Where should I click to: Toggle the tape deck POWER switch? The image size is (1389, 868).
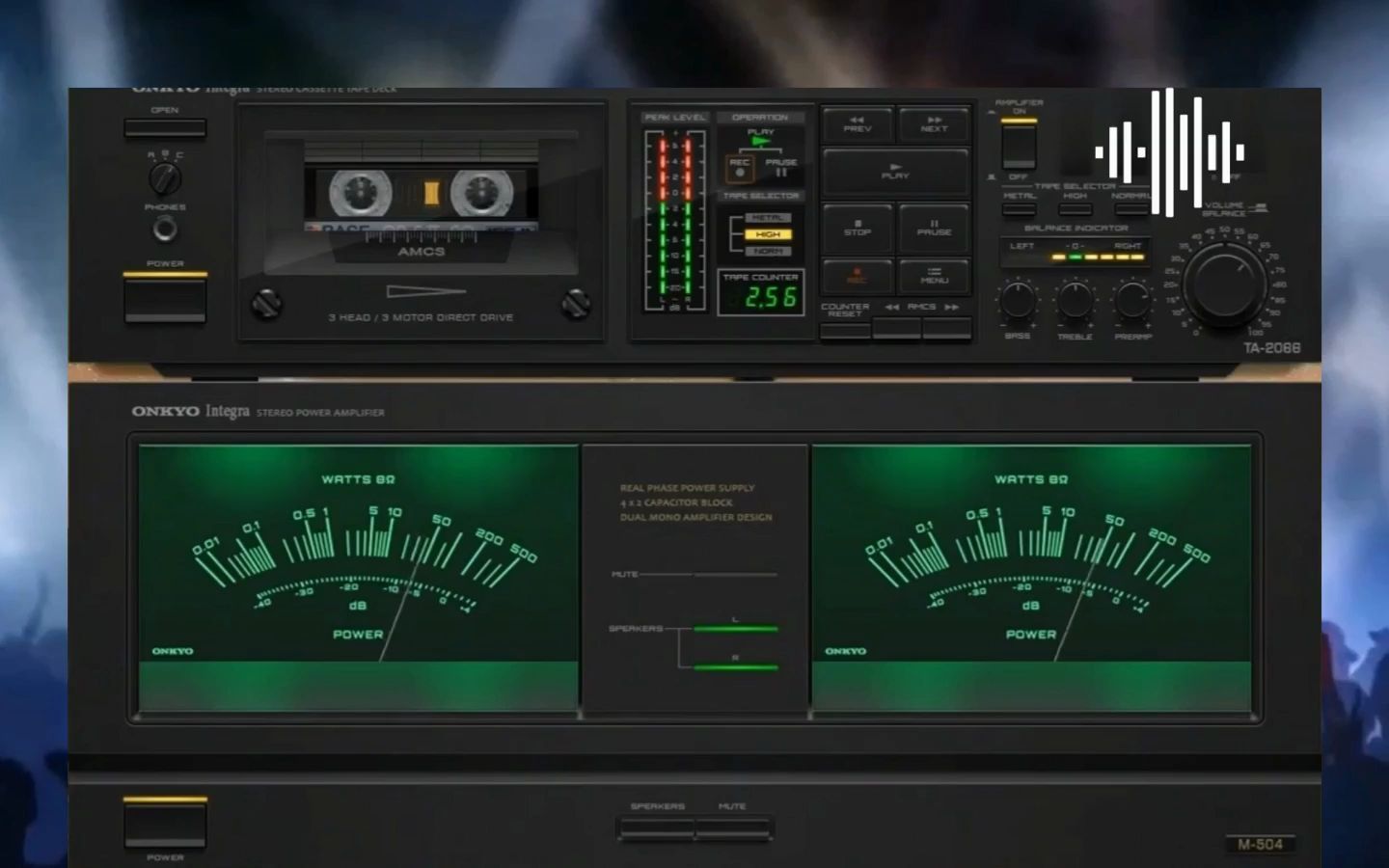point(165,297)
